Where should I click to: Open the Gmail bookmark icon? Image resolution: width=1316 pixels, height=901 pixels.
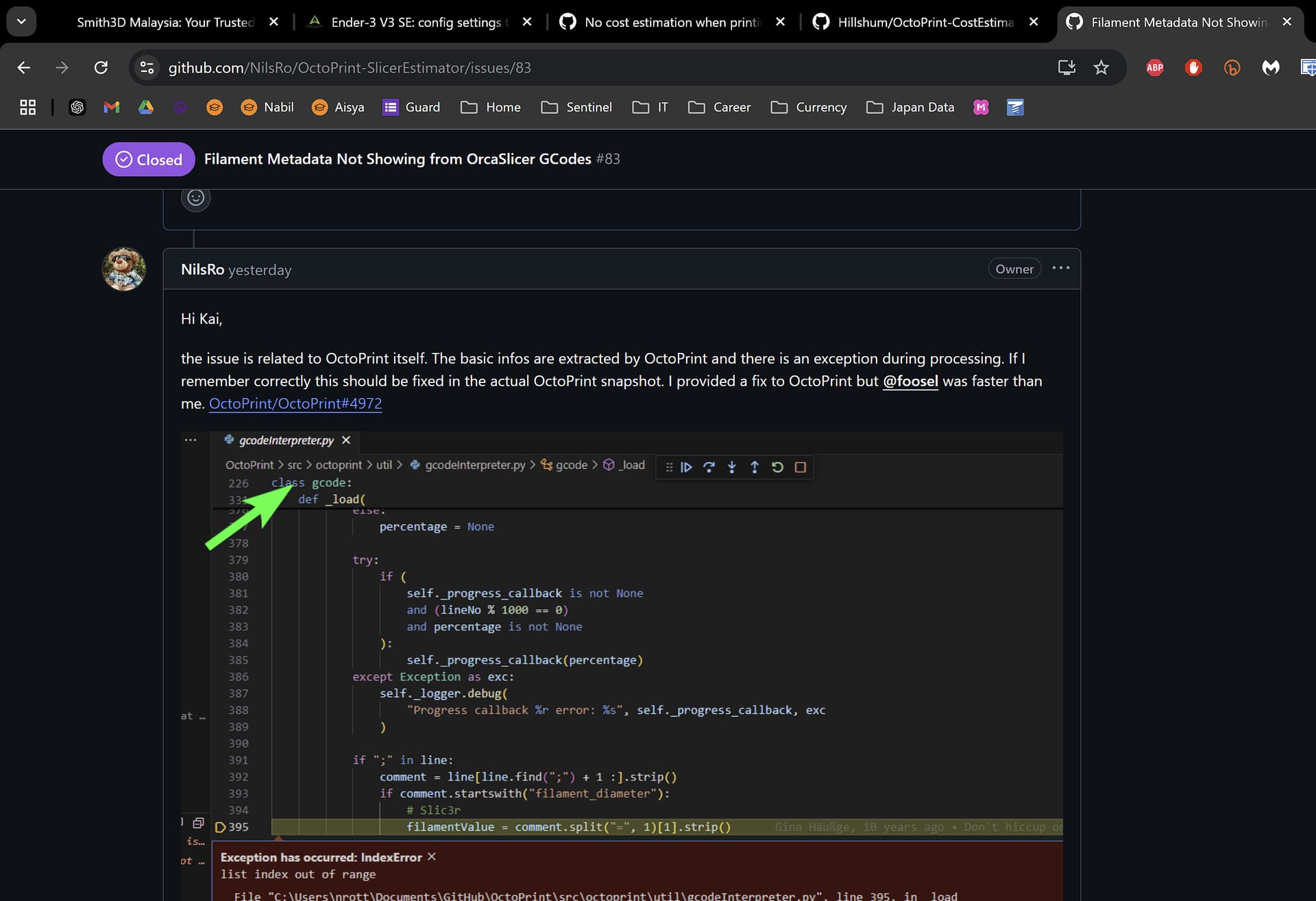(112, 108)
